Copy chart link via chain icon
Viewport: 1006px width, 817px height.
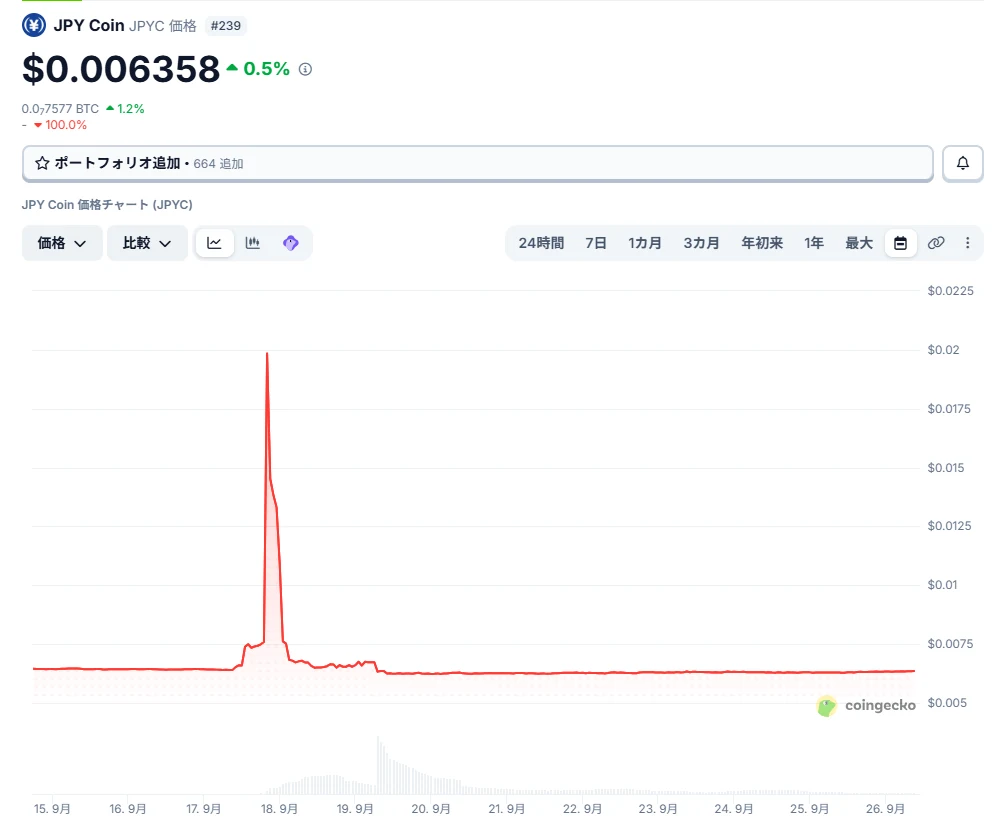tap(936, 243)
